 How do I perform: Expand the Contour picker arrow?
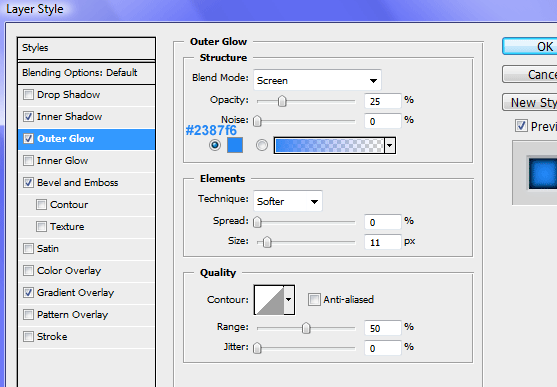(x=289, y=300)
